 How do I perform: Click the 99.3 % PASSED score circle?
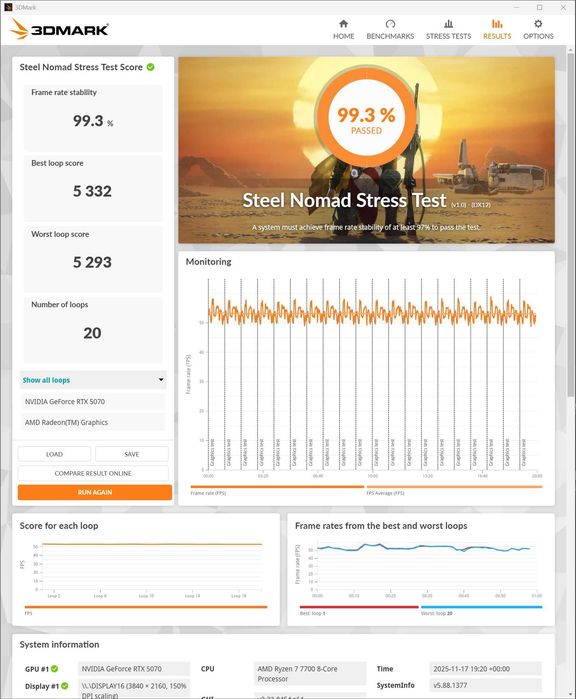[366, 117]
